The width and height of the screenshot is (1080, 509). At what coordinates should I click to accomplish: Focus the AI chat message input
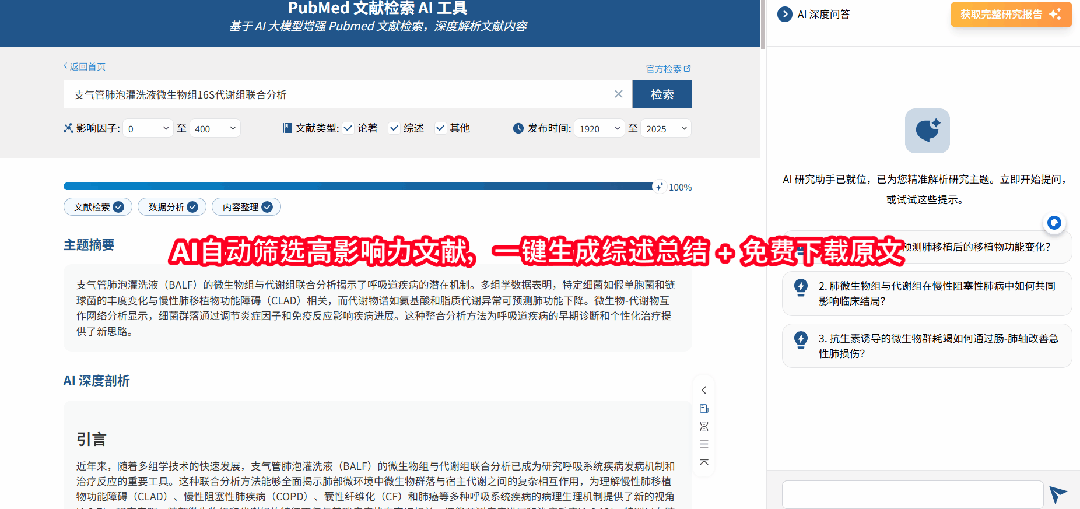coord(913,494)
